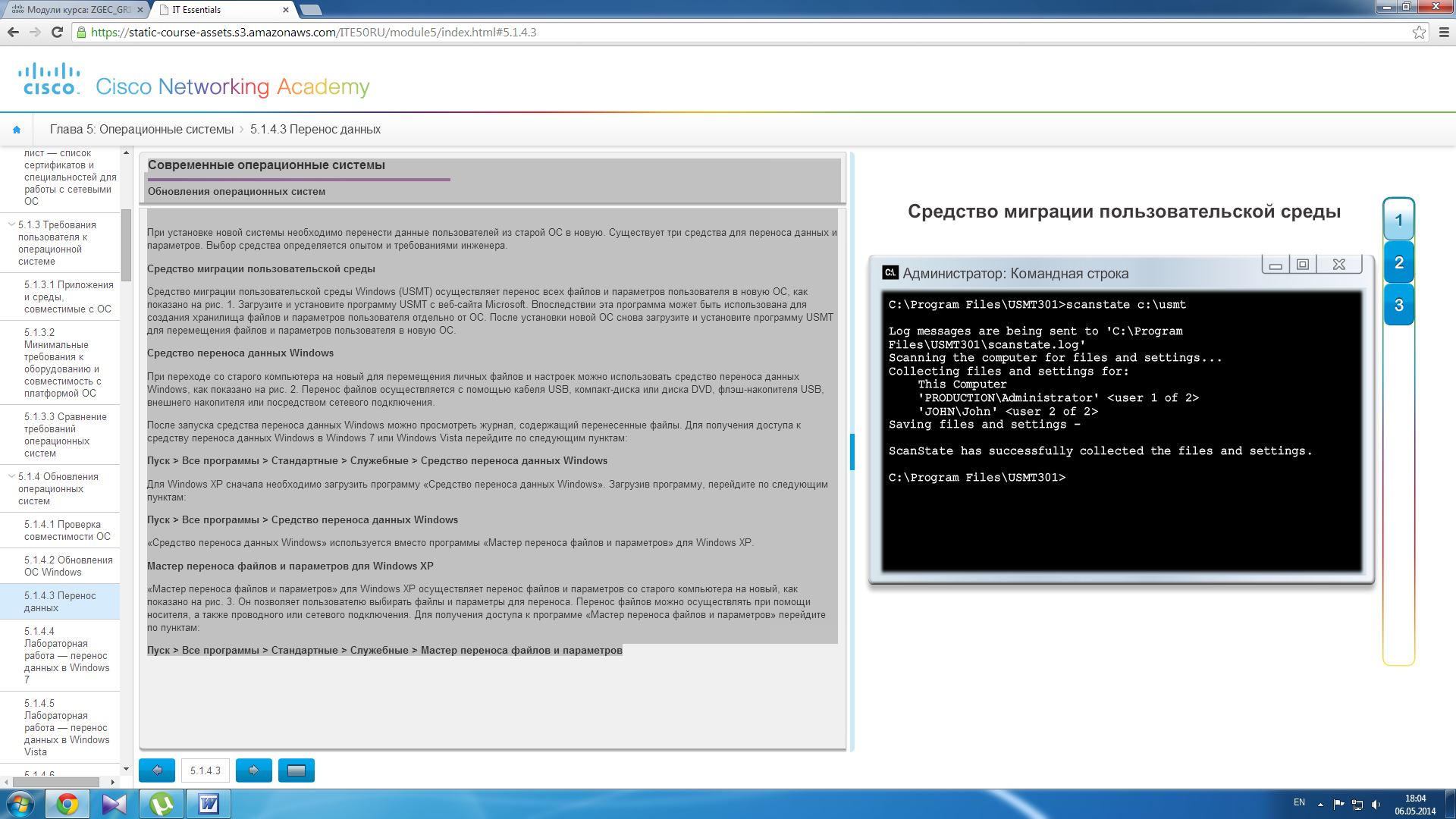Click the green padlock in address bar
The height and width of the screenshot is (819, 1456).
point(82,33)
